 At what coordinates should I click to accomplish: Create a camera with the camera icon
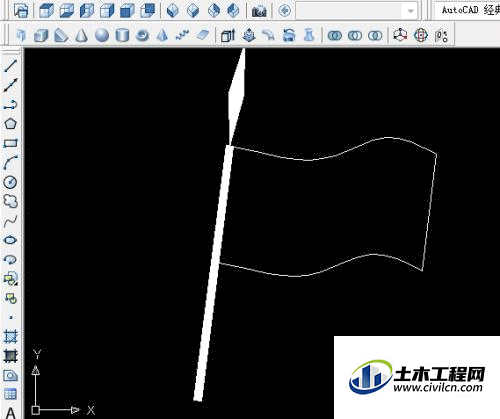pyautogui.click(x=259, y=11)
